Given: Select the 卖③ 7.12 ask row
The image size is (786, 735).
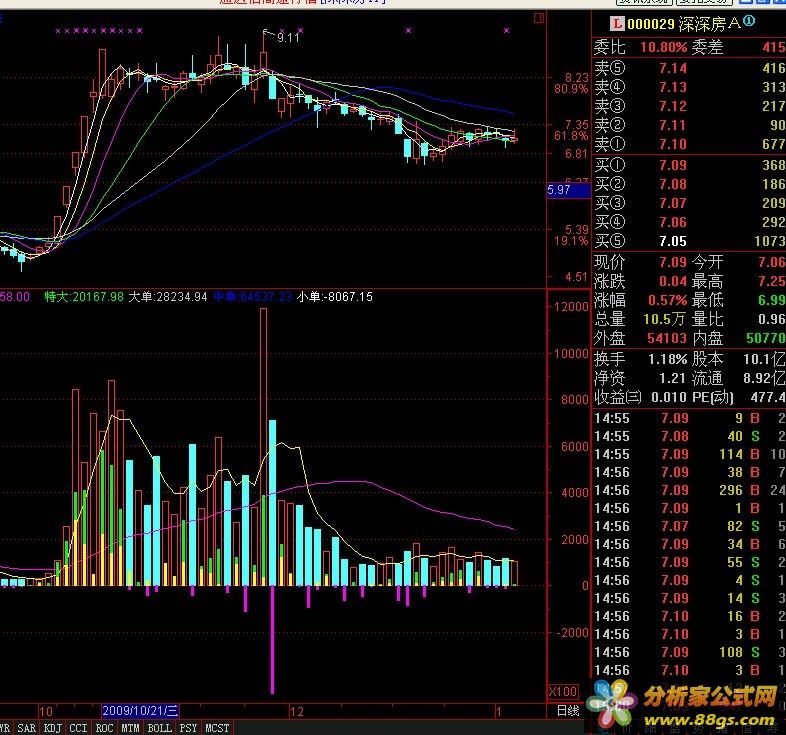Looking at the screenshot, I should pyautogui.click(x=689, y=106).
